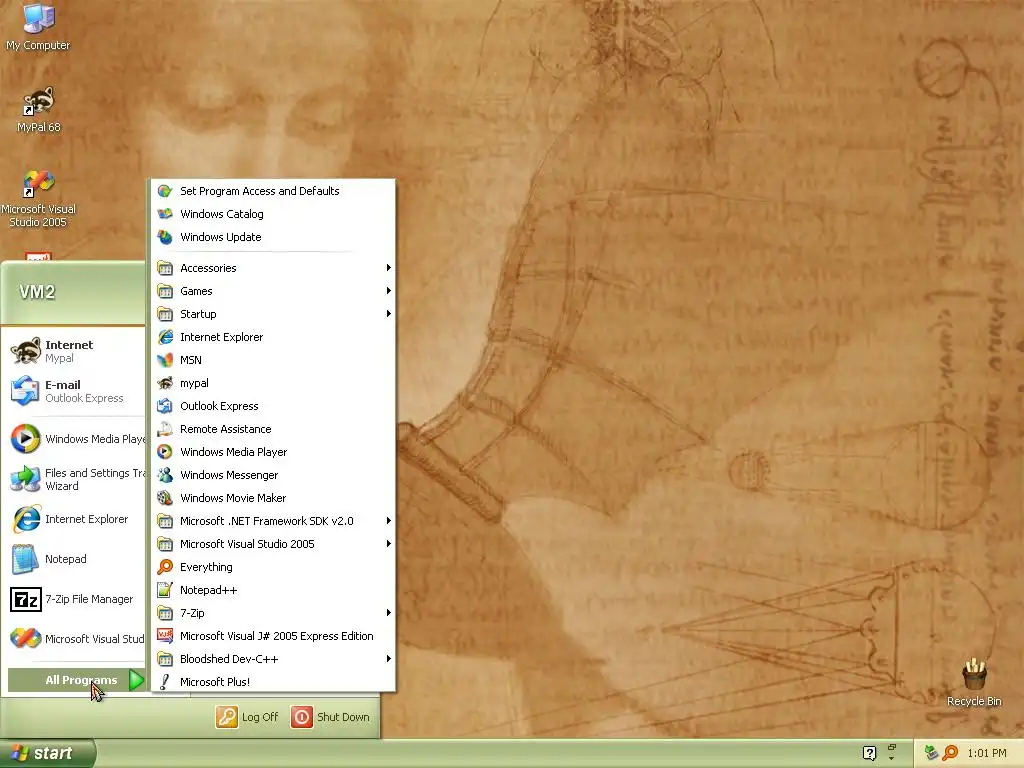Expand the Startup submenu
Image resolution: width=1024 pixels, height=768 pixels.
tap(273, 313)
